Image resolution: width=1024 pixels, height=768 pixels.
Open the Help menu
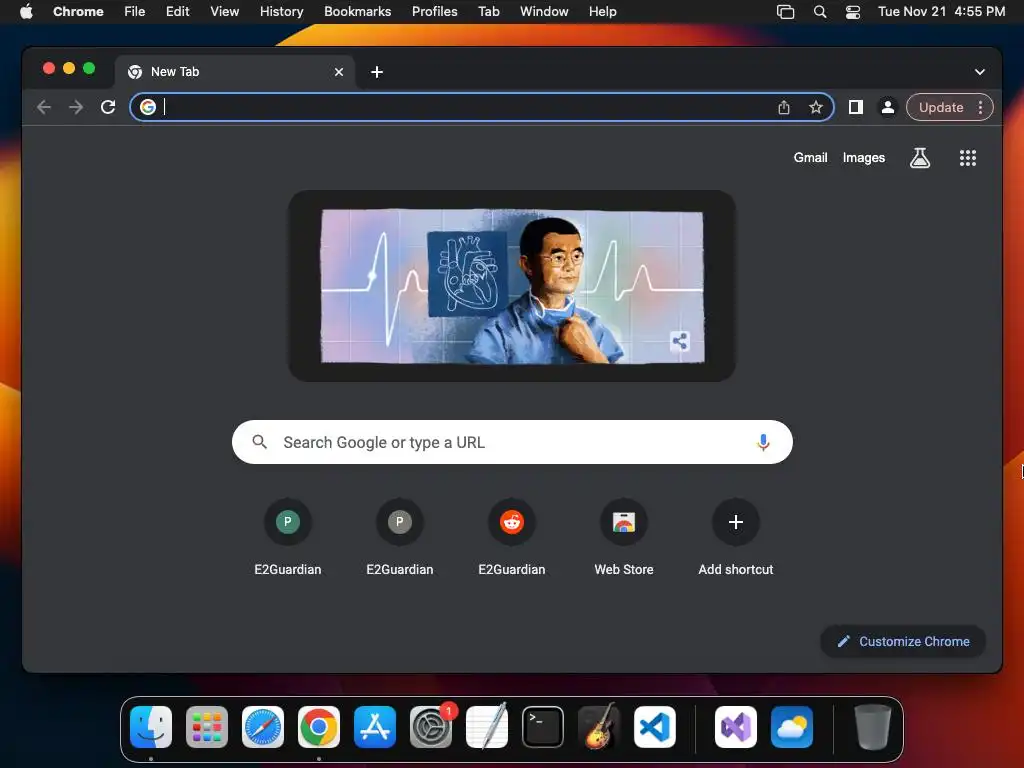602,11
